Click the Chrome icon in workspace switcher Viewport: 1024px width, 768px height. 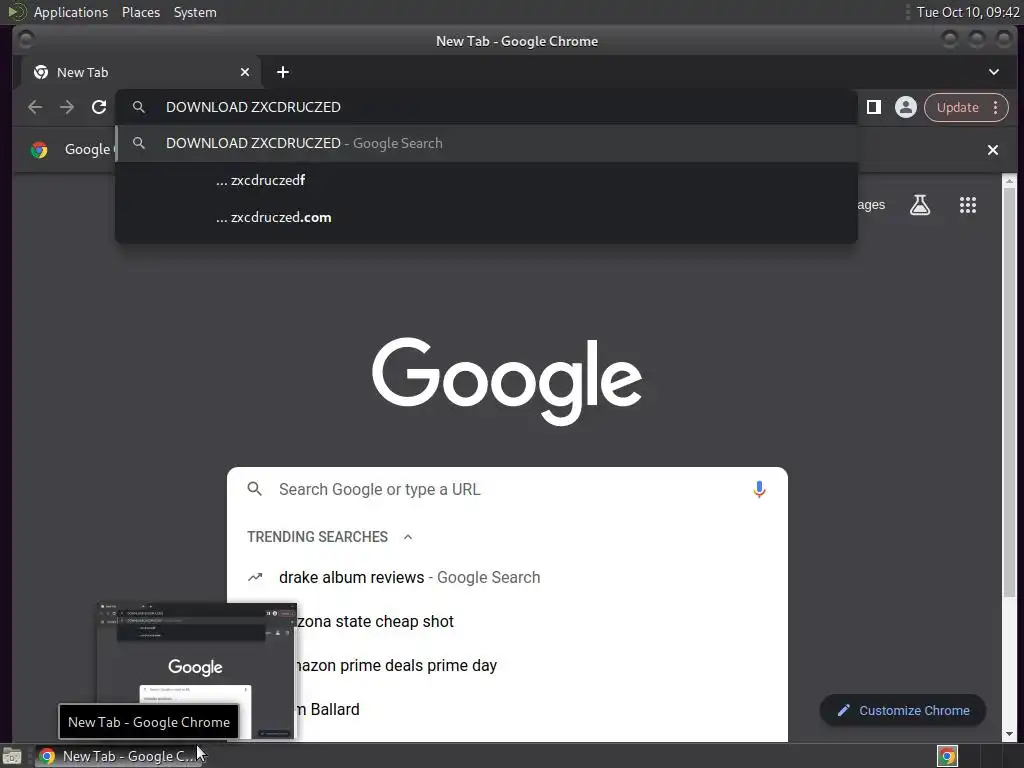[x=947, y=756]
